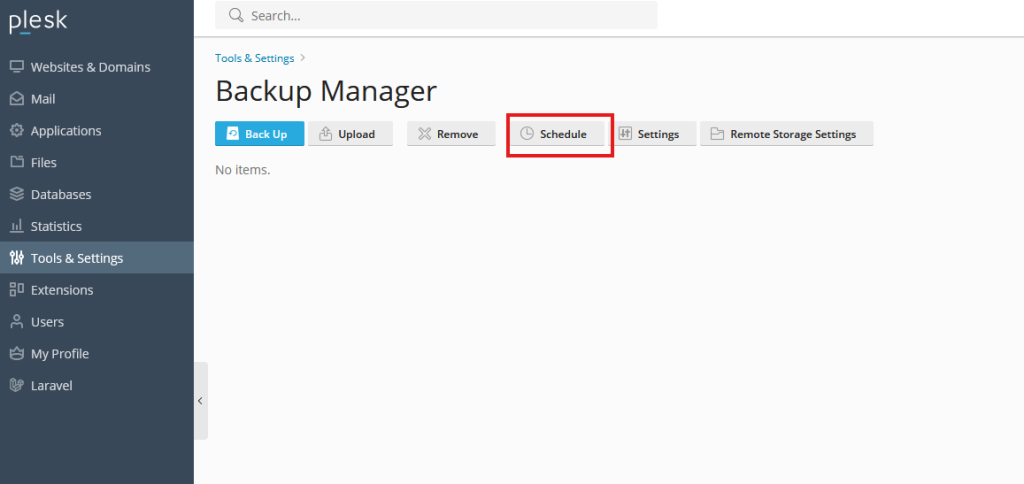The height and width of the screenshot is (484, 1024).
Task: Click the Databases stack icon
Action: coord(16,194)
